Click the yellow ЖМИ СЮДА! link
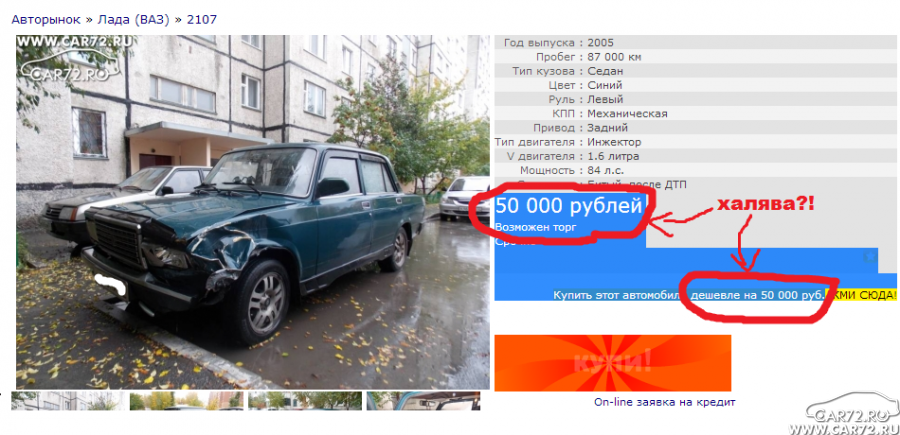The image size is (900, 435). pyautogui.click(x=860, y=295)
